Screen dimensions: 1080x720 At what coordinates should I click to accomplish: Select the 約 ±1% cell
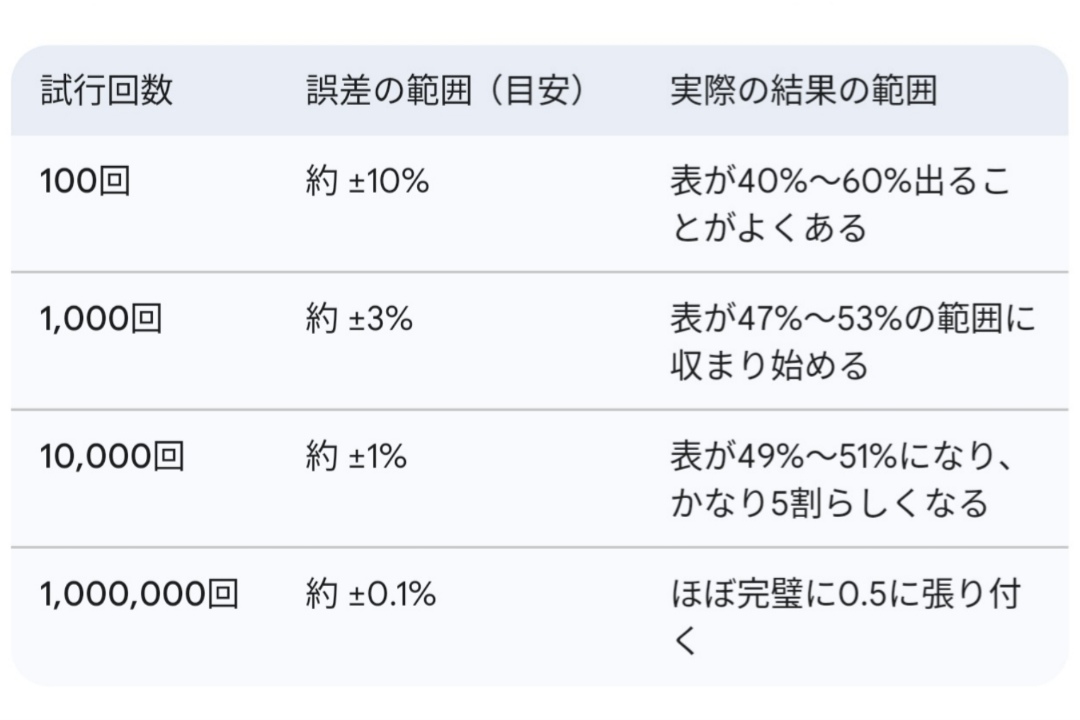[356, 457]
